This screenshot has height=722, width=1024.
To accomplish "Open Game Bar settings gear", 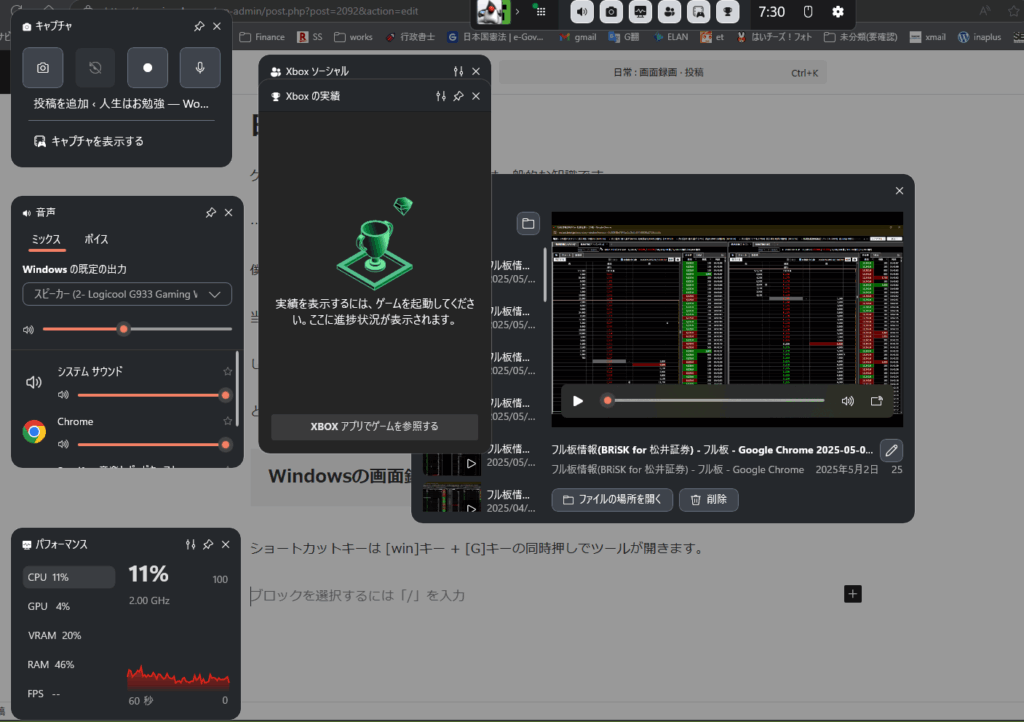I will pyautogui.click(x=838, y=12).
